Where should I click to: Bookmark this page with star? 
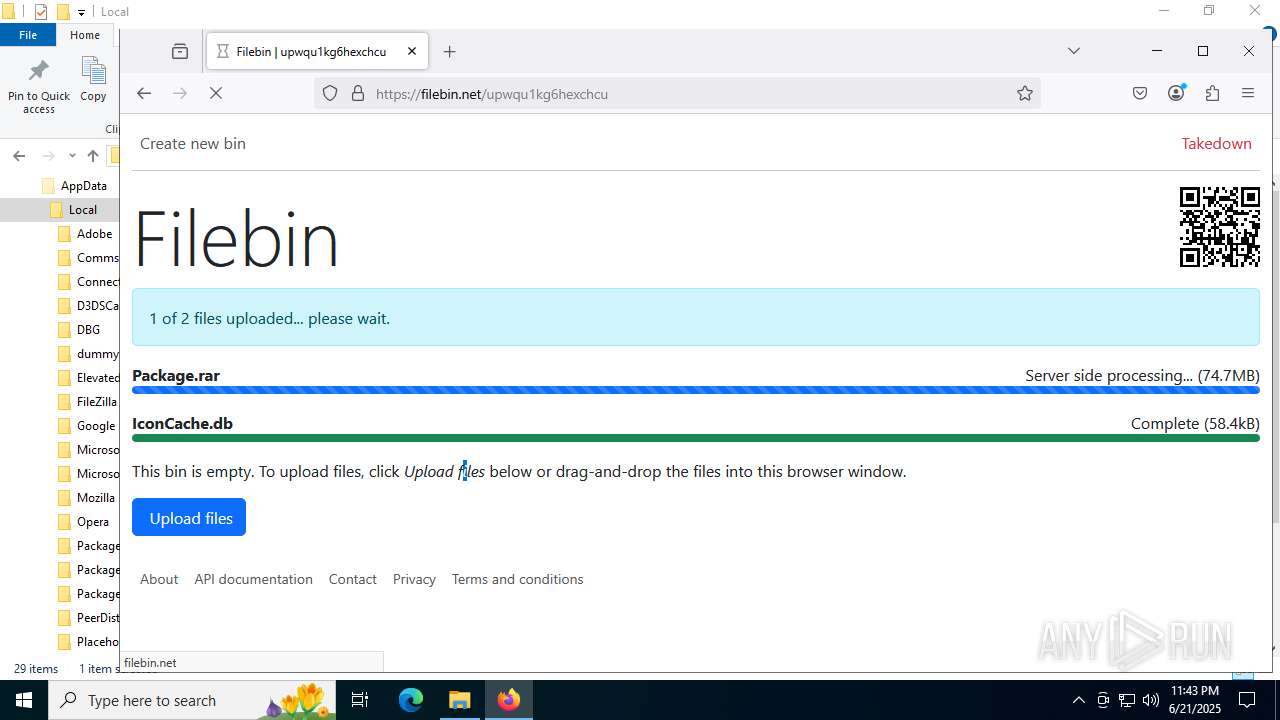click(1025, 93)
